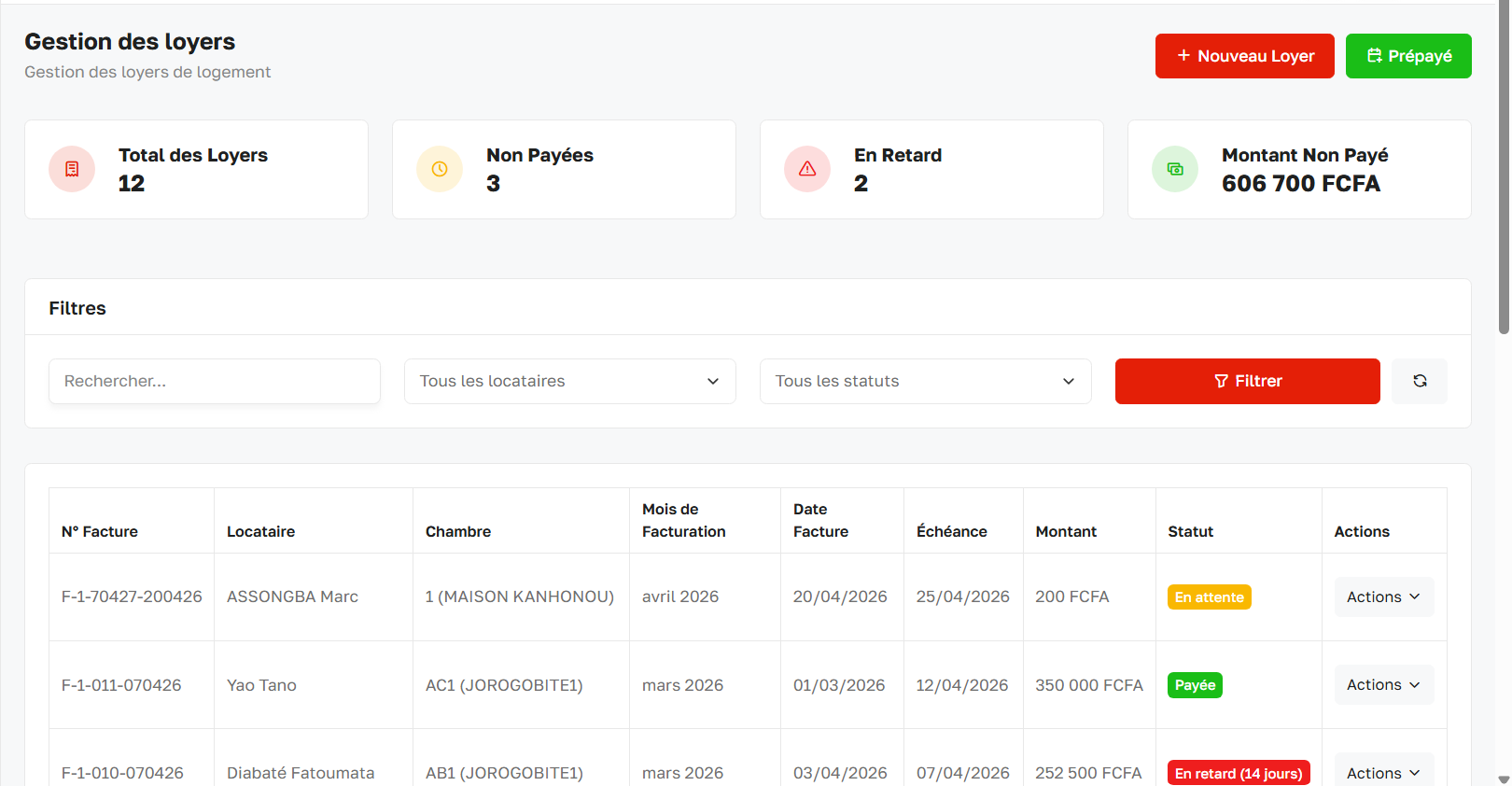This screenshot has width=1512, height=786.
Task: Click the Payée status badge
Action: [1195, 685]
